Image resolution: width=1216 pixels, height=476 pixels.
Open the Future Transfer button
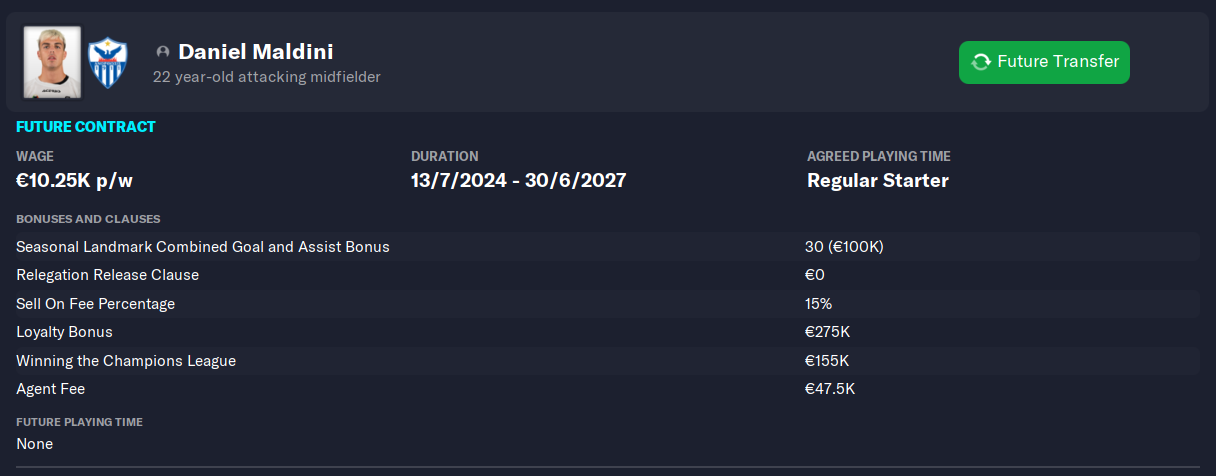(x=1044, y=62)
